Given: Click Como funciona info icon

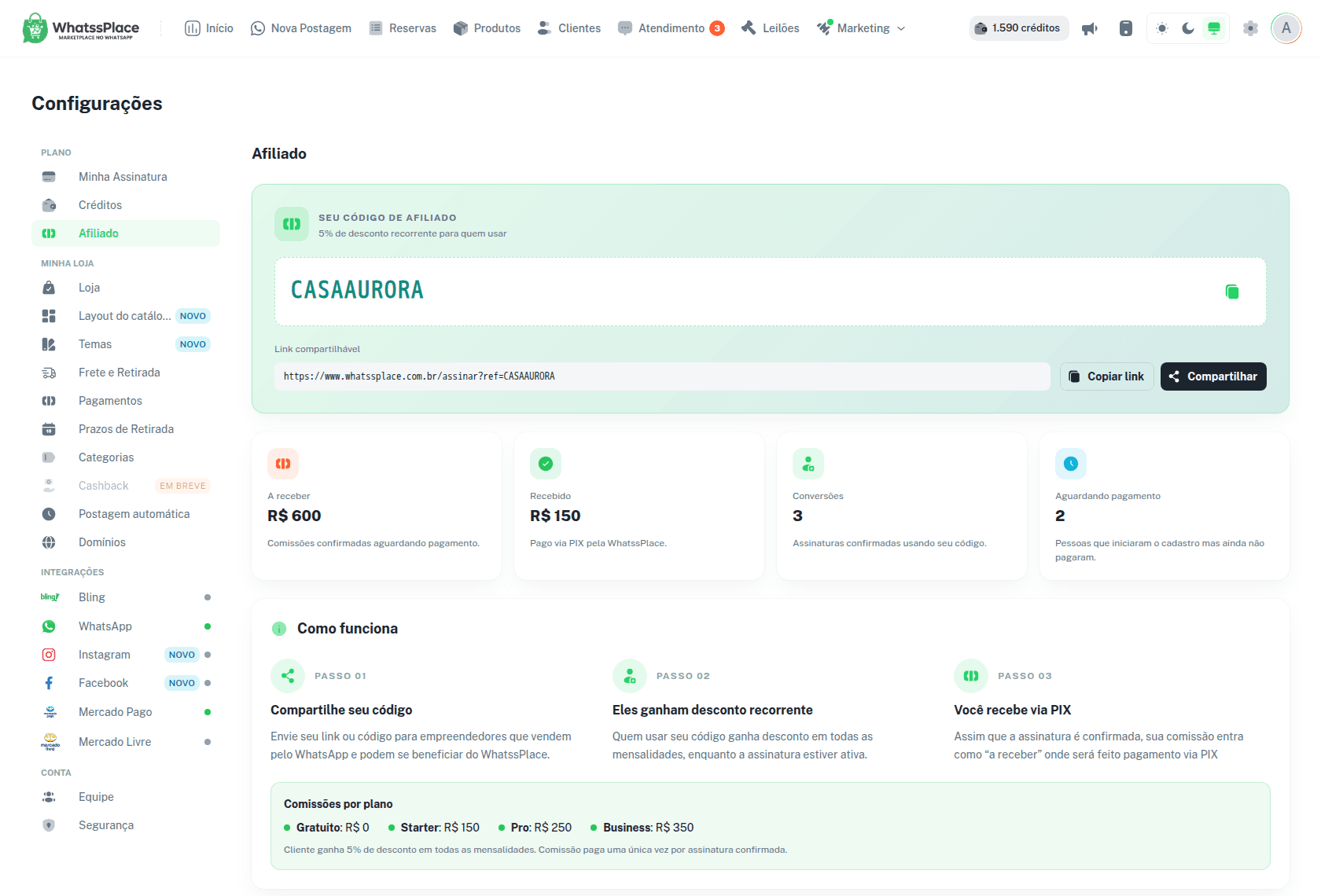Looking at the screenshot, I should point(279,629).
